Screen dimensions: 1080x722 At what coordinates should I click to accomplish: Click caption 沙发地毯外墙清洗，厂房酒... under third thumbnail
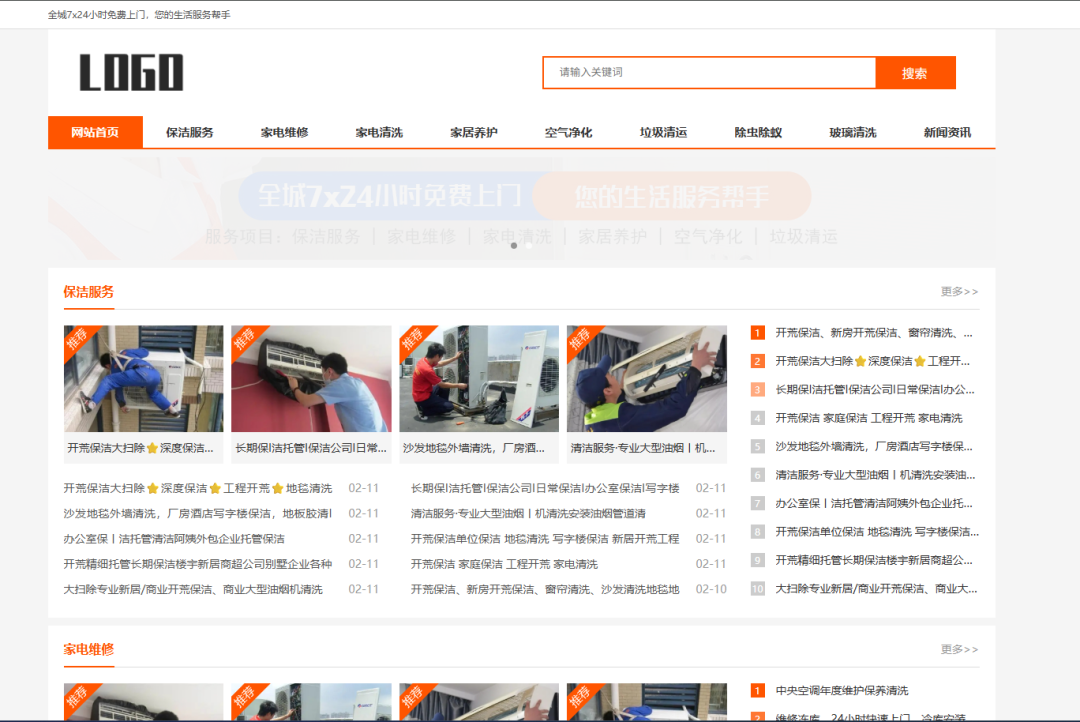474,448
